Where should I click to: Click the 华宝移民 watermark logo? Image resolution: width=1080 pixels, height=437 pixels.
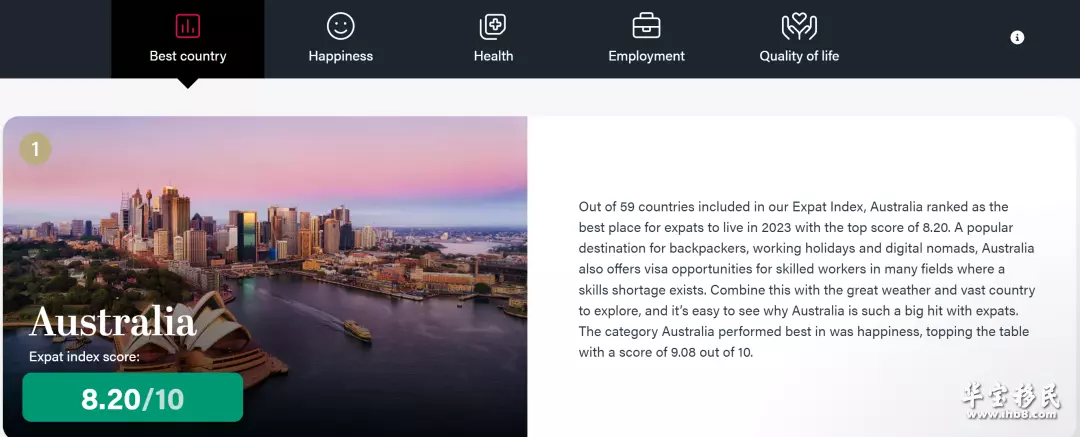[x=1010, y=396]
